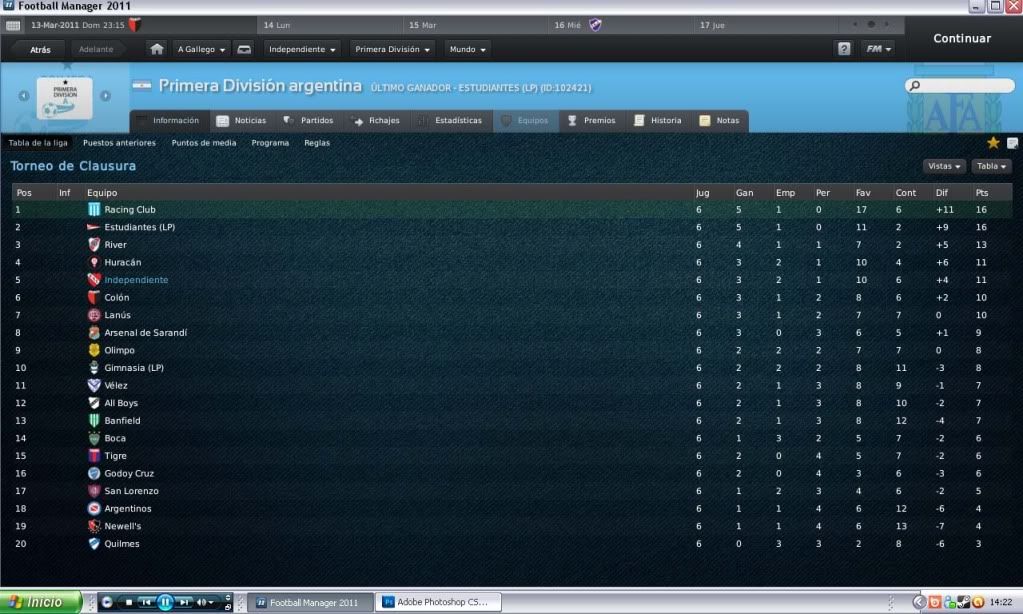This screenshot has height=614, width=1023.
Task: Click the Tigre club badge
Action: (x=94, y=456)
